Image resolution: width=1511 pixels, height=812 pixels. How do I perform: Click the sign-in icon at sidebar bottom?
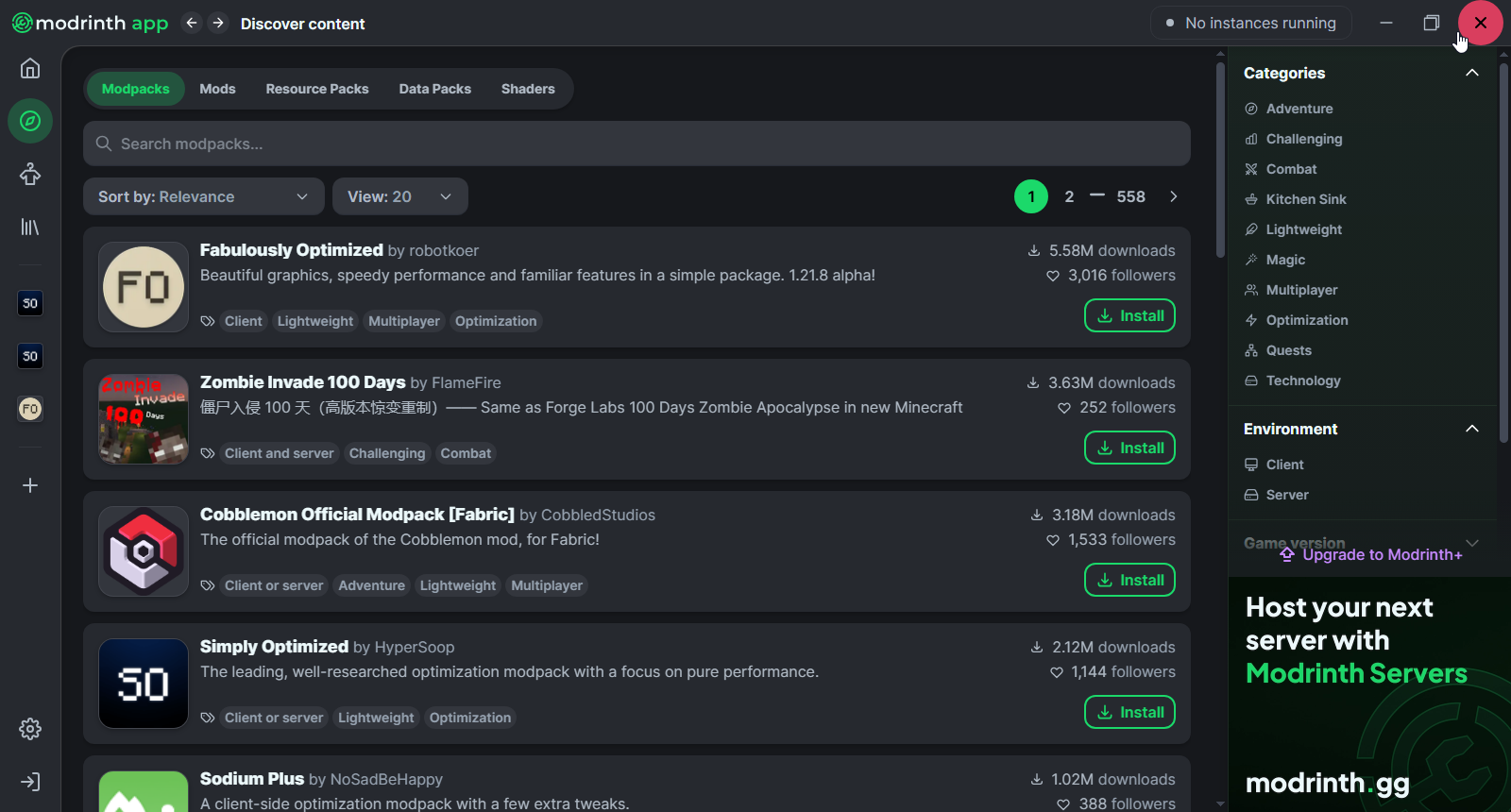click(30, 782)
